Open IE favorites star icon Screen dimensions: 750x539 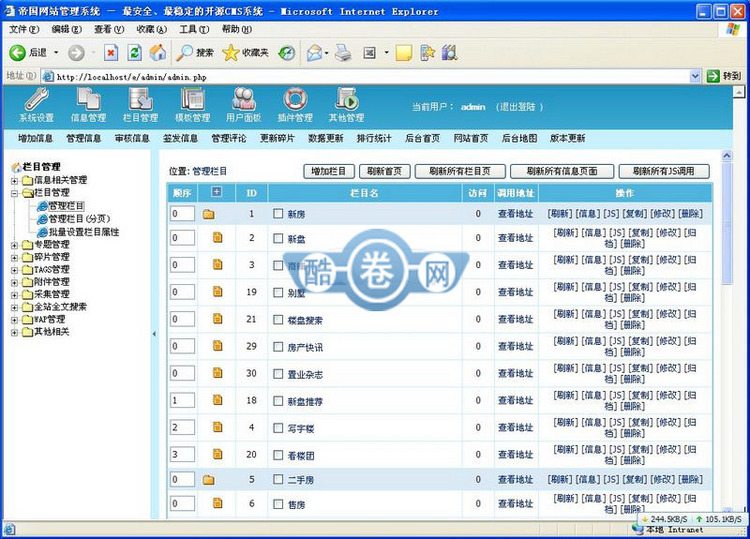230,53
